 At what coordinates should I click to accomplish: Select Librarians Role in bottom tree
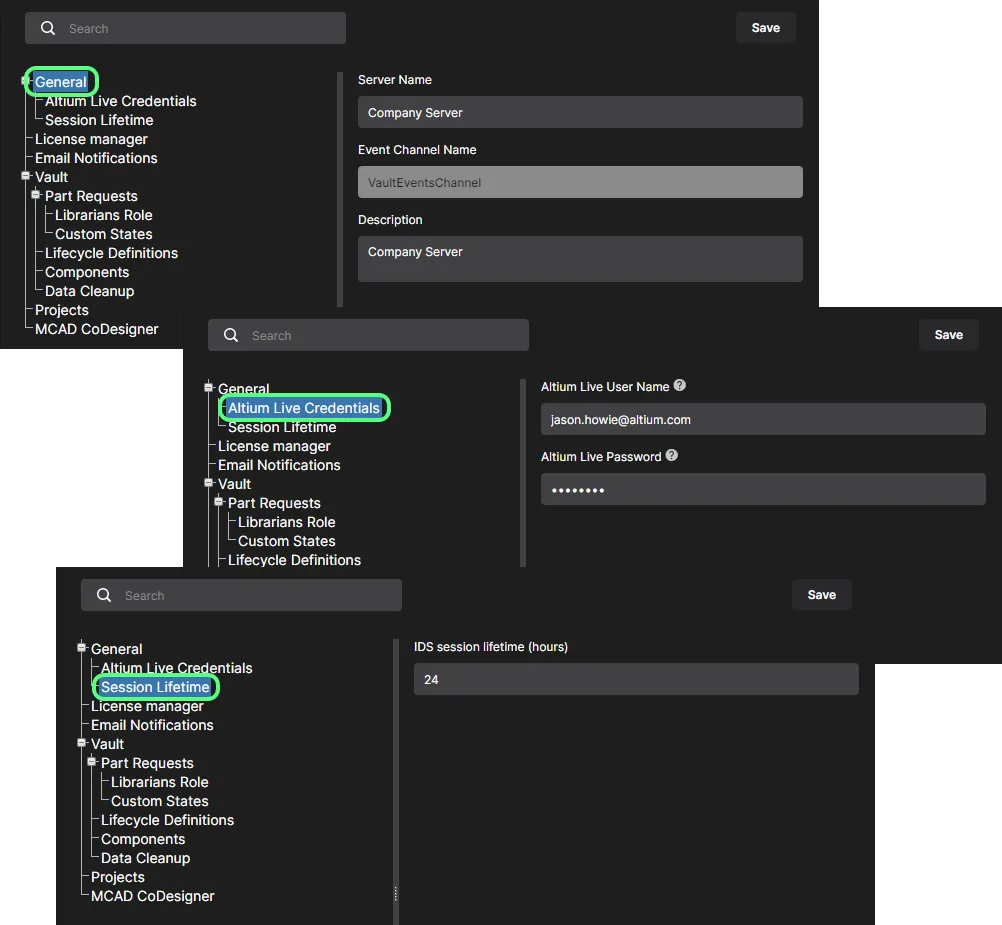(x=160, y=782)
